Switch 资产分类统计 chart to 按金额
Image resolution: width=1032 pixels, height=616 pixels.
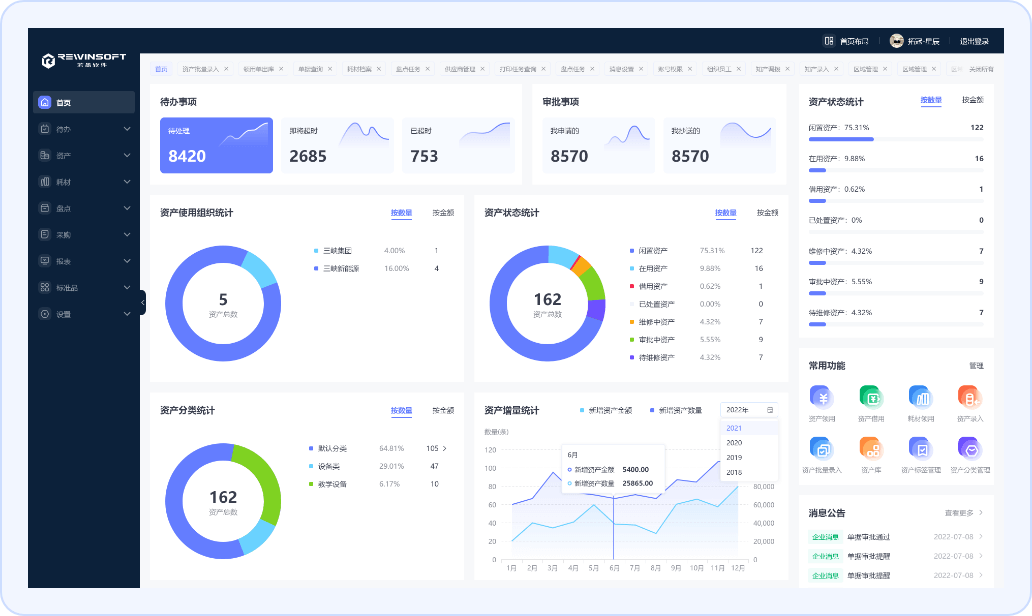point(443,411)
